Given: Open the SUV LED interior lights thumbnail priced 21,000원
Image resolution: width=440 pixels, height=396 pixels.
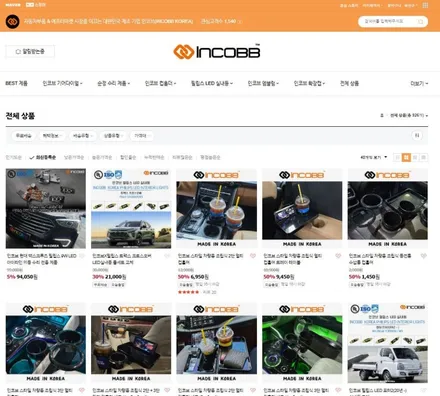Looking at the screenshot, I should (x=131, y=208).
